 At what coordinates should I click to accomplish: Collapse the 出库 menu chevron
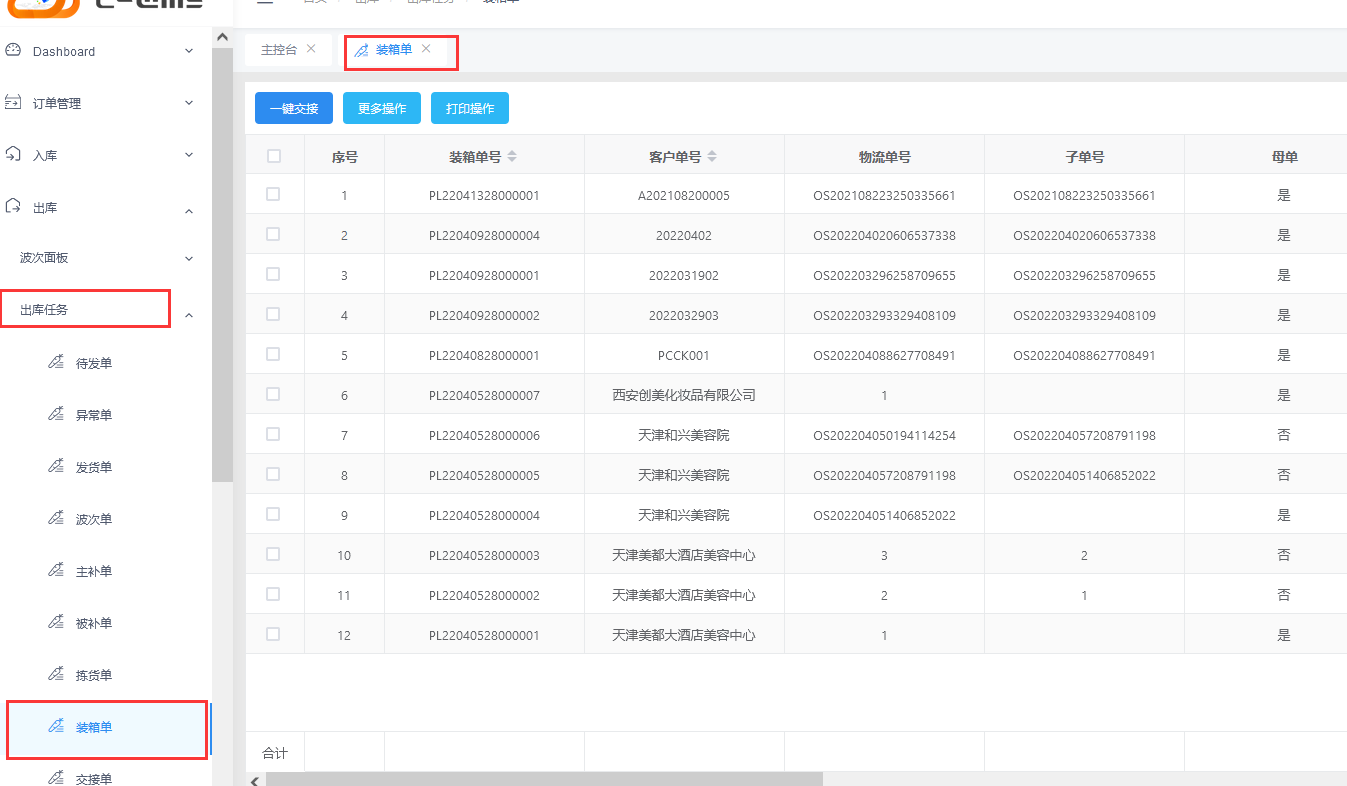[189, 211]
